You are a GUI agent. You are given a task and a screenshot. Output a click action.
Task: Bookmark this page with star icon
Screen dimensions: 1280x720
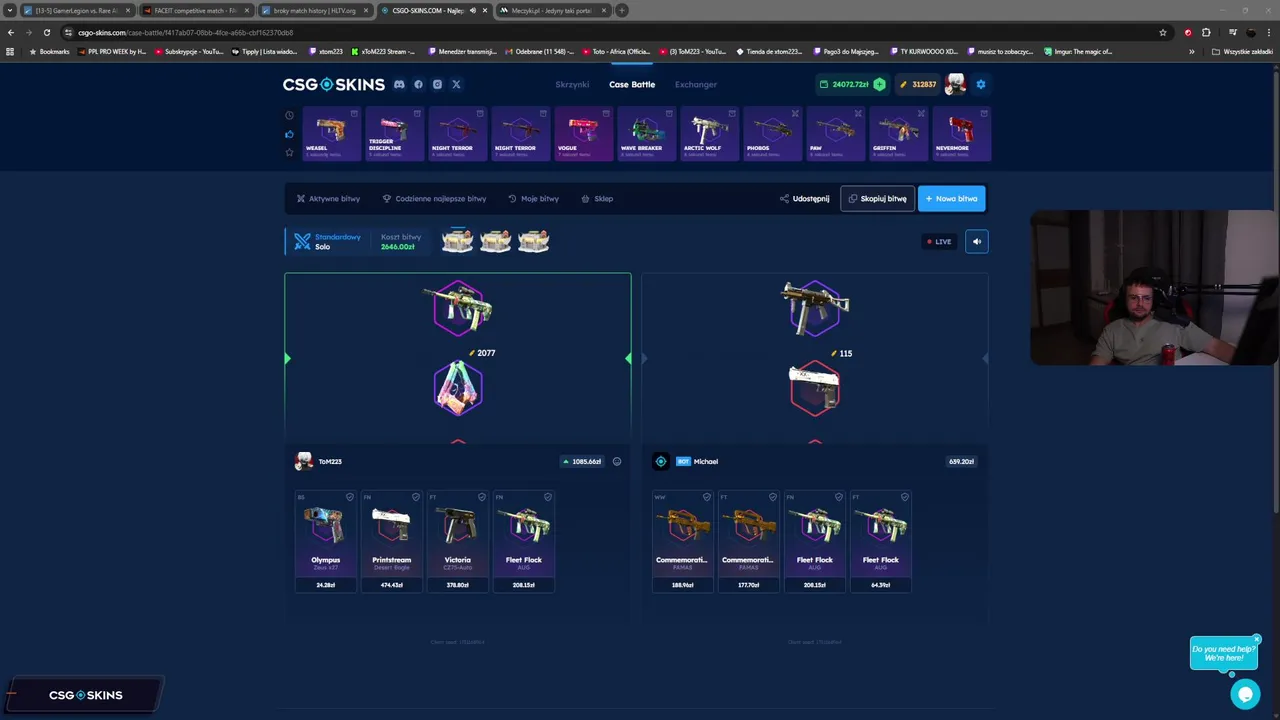[x=1162, y=32]
